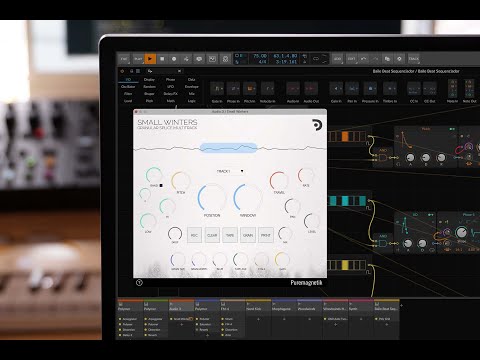
Task: Select the LFO module category
Action: [170, 87]
